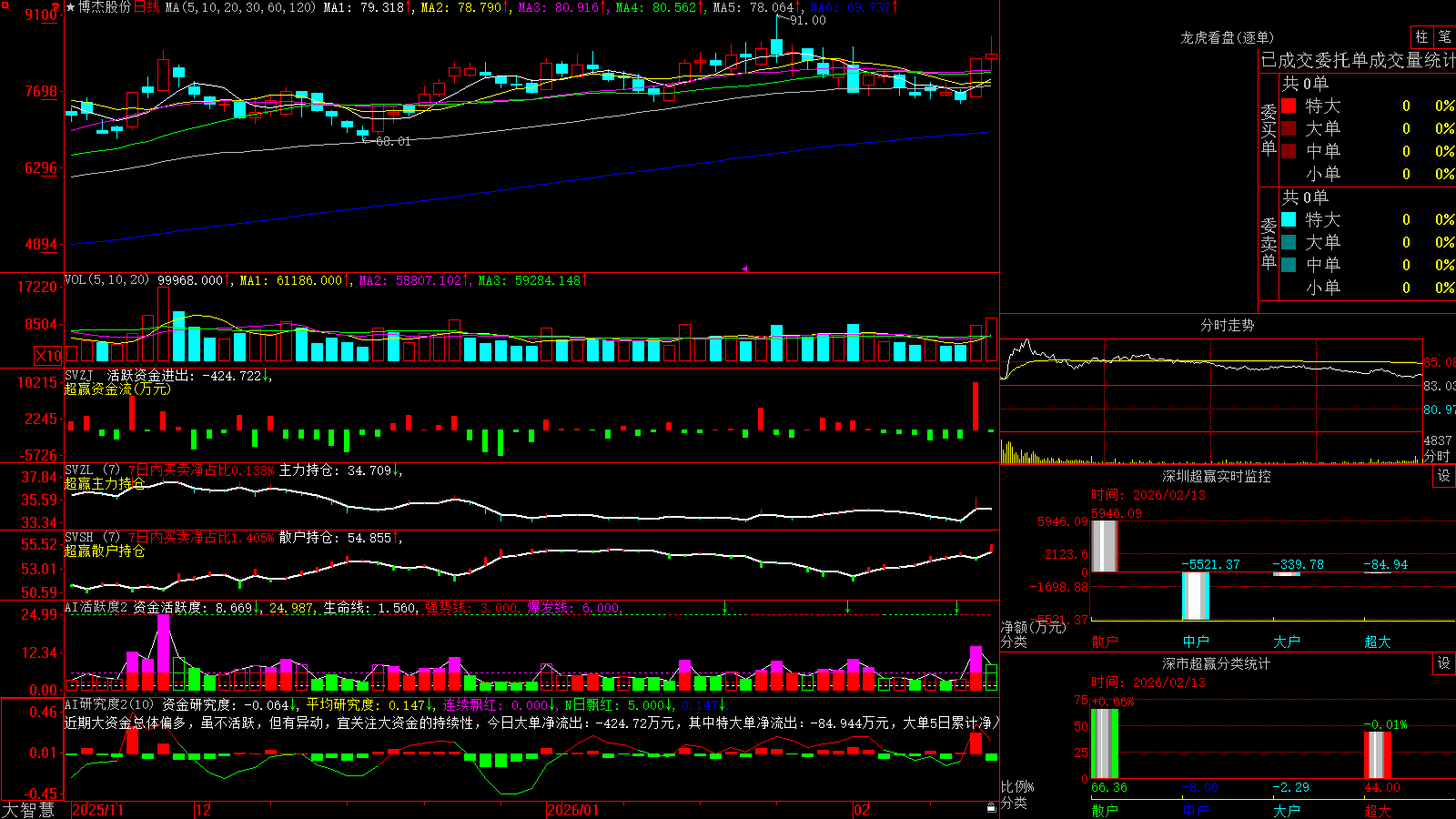The height and width of the screenshot is (819, 1456).
Task: Click the 分时走势 panel title
Action: [1227, 325]
